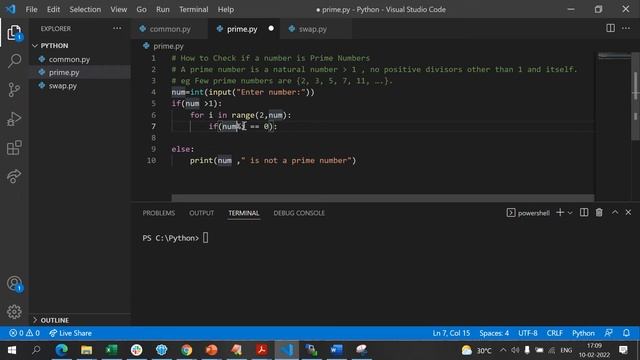Open the Run menu
The image size is (640, 360).
(162, 9)
